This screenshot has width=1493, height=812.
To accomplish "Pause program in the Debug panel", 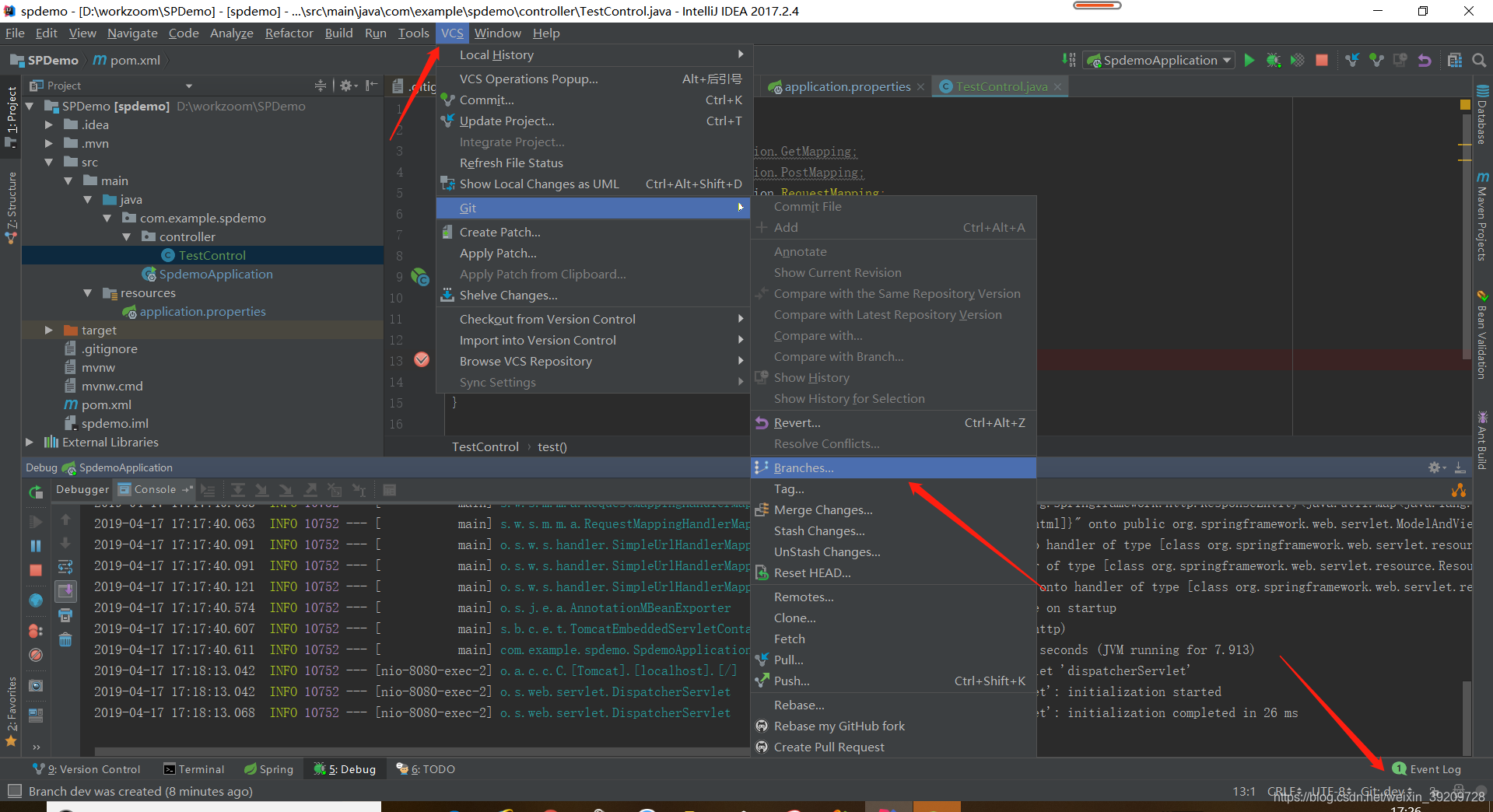I will point(36,546).
